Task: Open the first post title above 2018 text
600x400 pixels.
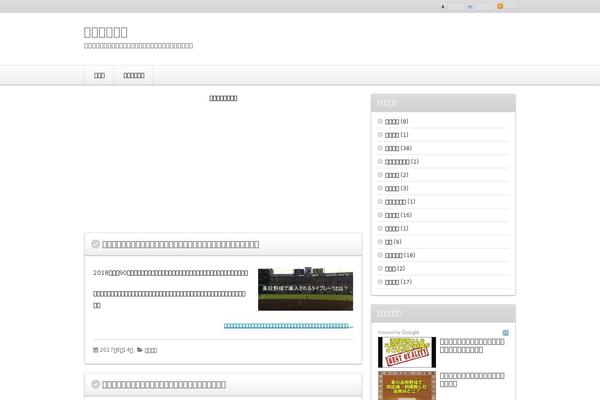Action: [x=181, y=244]
